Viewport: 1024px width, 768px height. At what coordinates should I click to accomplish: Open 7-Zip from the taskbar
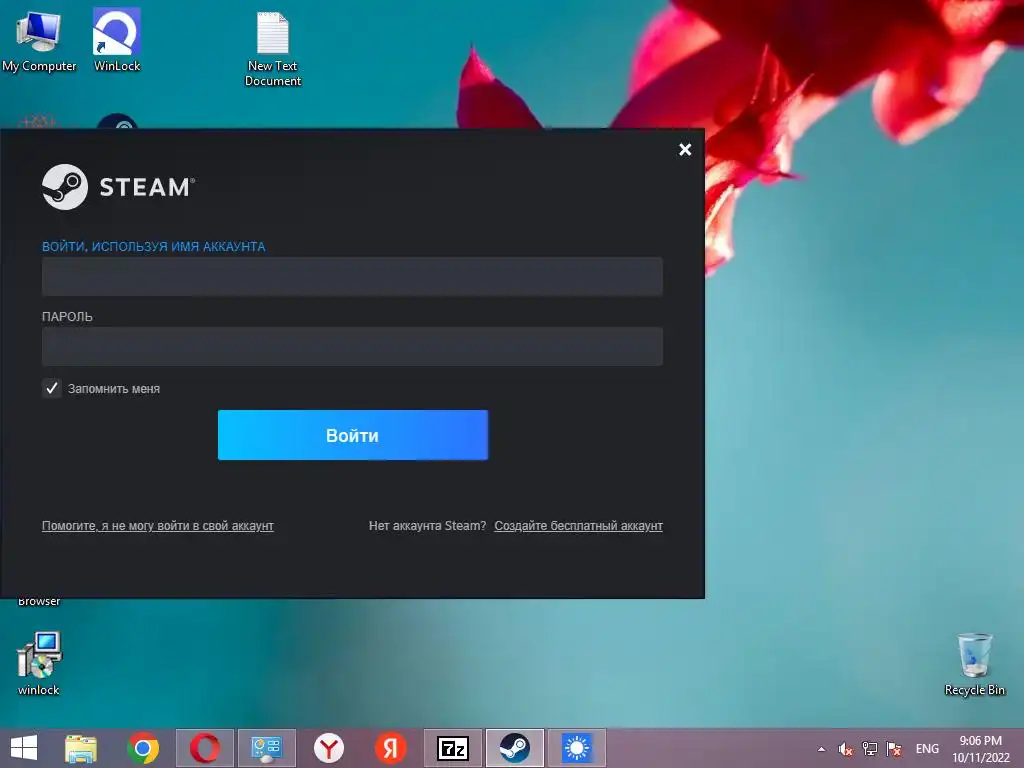click(453, 748)
